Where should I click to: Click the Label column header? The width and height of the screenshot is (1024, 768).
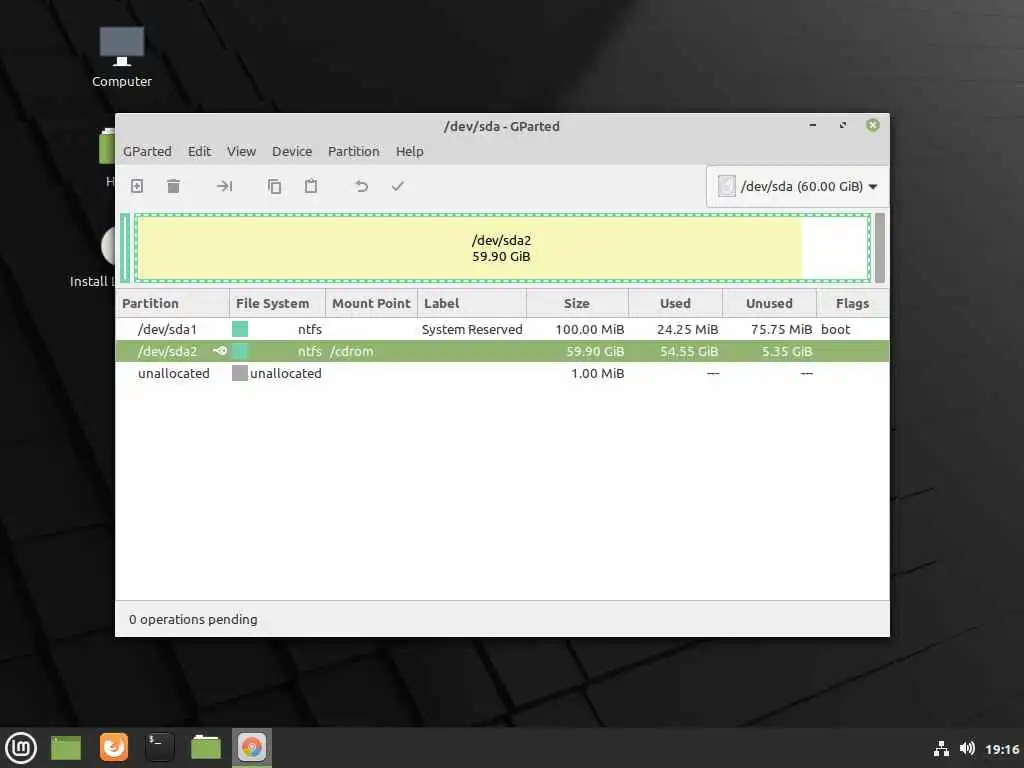(472, 303)
